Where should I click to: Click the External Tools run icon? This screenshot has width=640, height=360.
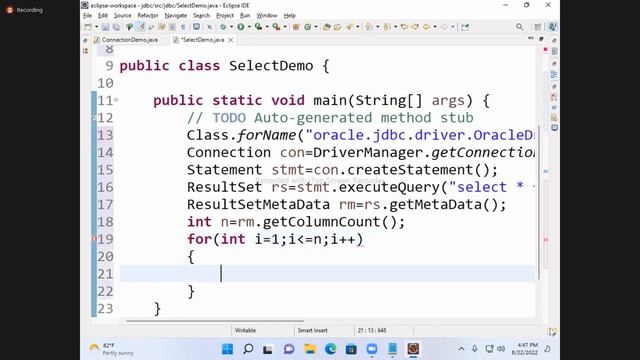(x=276, y=27)
